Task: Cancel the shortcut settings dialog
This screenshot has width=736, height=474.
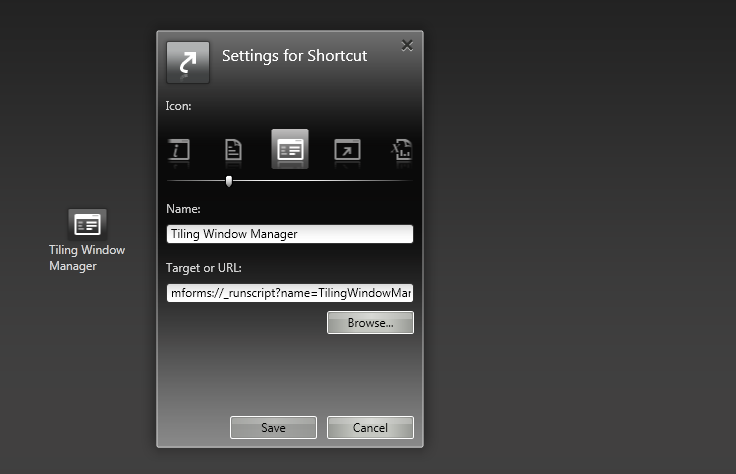Action: point(370,428)
